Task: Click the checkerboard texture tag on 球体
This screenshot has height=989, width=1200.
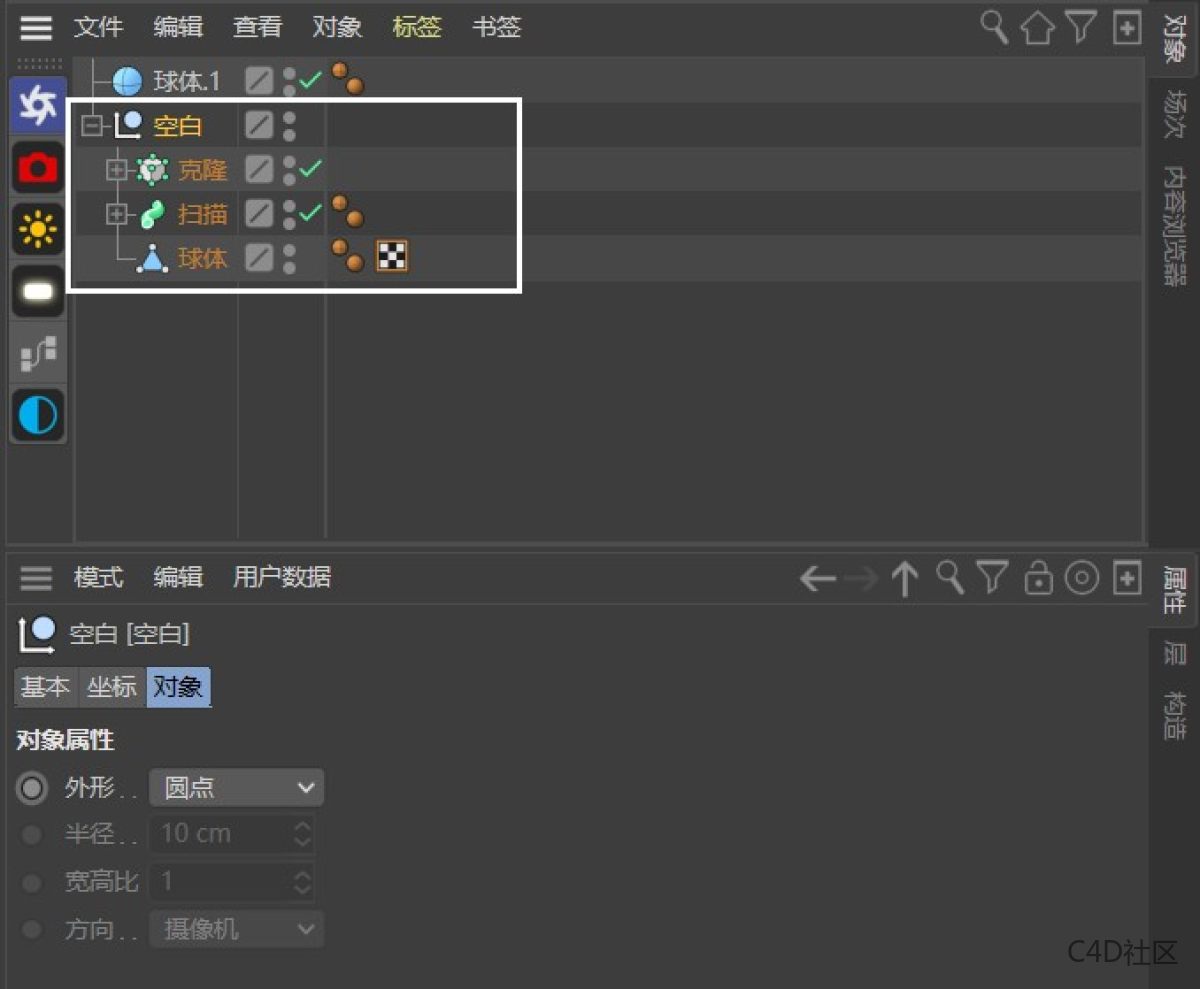Action: (x=391, y=258)
